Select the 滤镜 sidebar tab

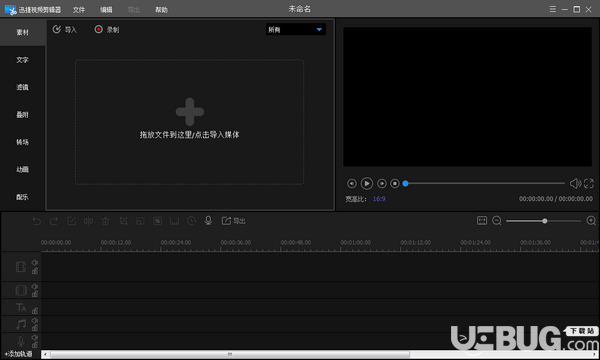pos(23,87)
